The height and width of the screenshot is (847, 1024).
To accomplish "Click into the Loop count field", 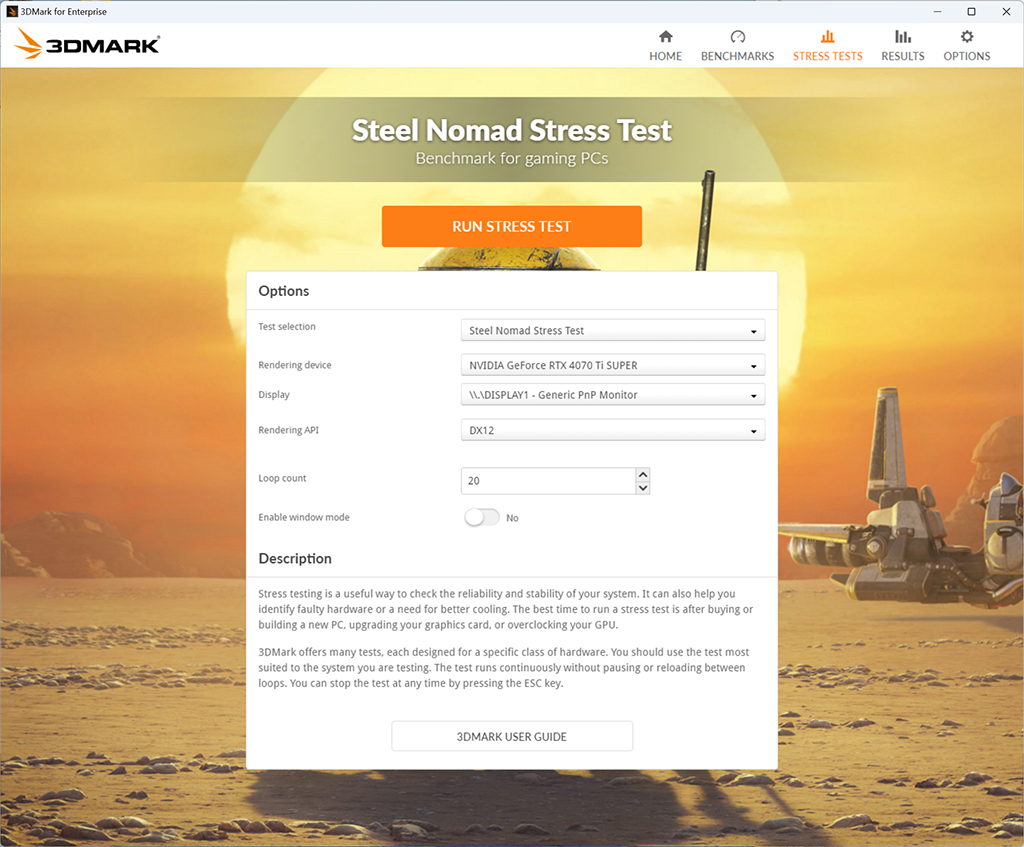I will (x=548, y=481).
